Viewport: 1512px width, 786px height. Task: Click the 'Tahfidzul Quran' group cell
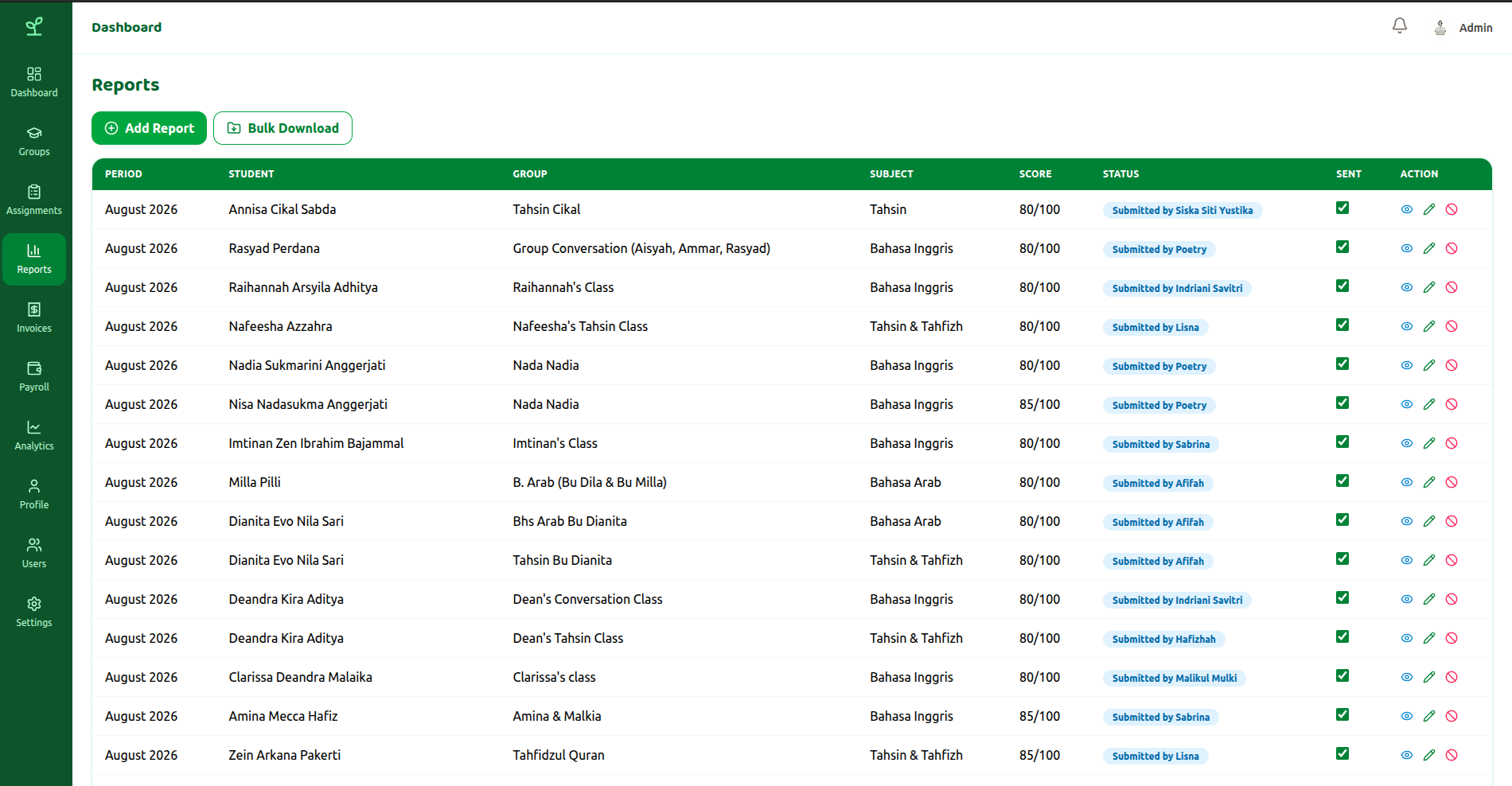(x=559, y=755)
